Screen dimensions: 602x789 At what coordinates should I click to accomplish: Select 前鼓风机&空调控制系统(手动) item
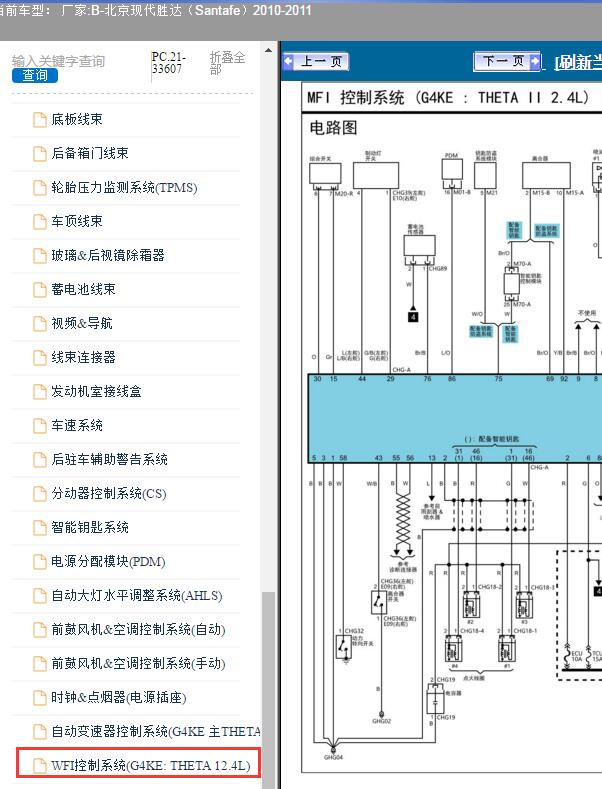tap(138, 663)
